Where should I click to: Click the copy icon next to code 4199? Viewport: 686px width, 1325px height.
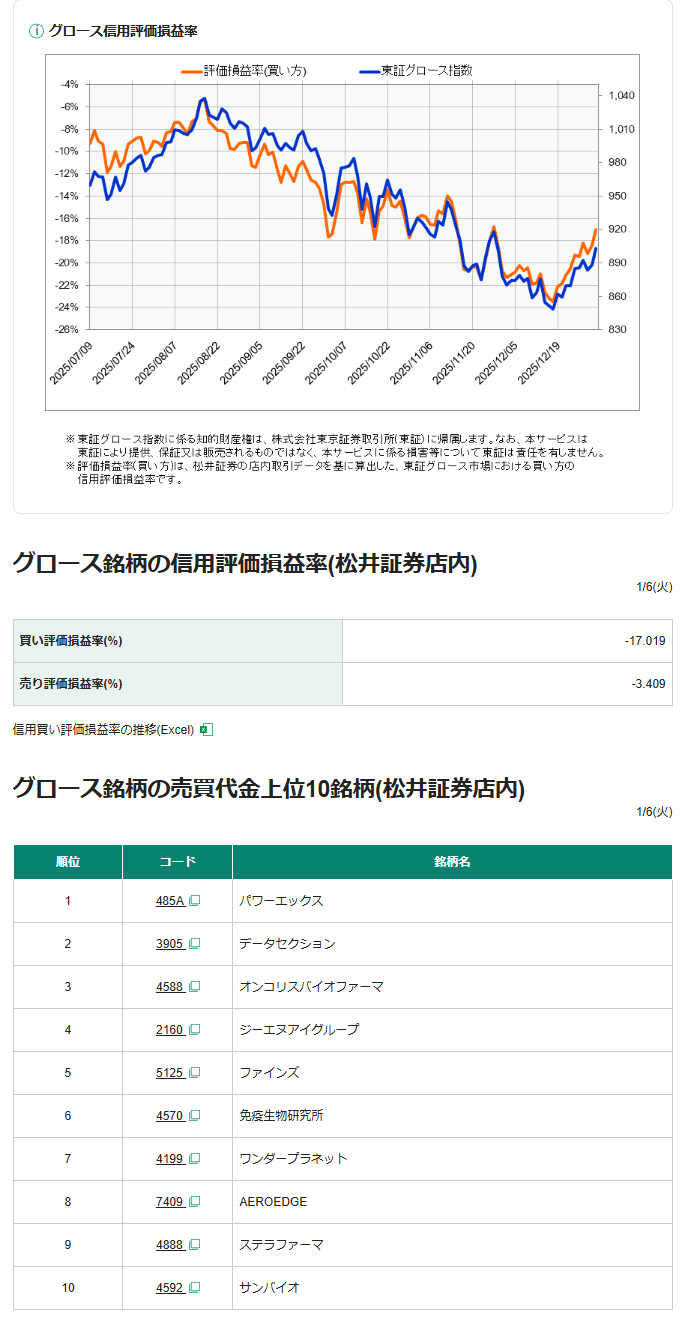point(195,1159)
